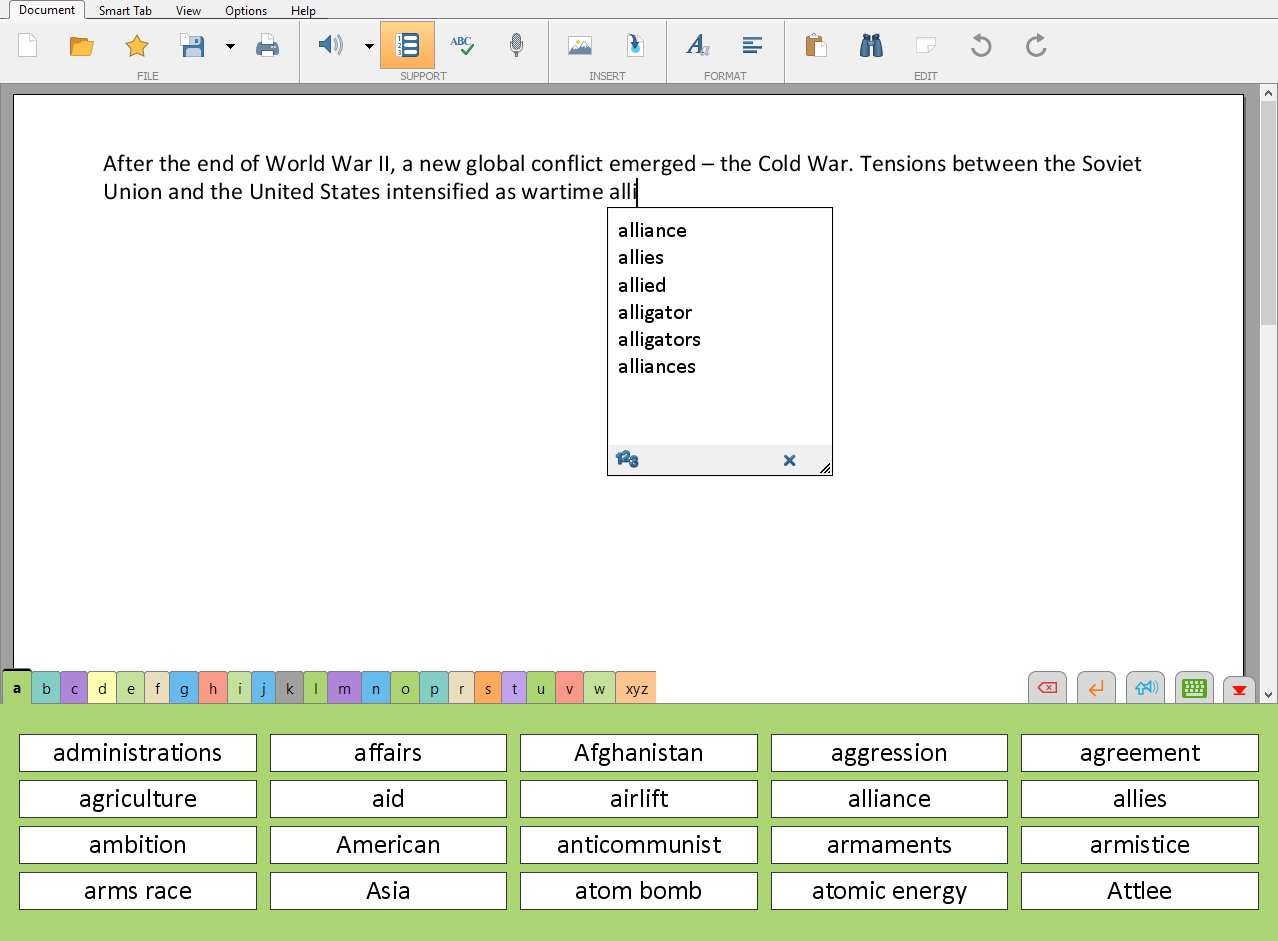
Task: Open font formatting options
Action: tap(698, 45)
